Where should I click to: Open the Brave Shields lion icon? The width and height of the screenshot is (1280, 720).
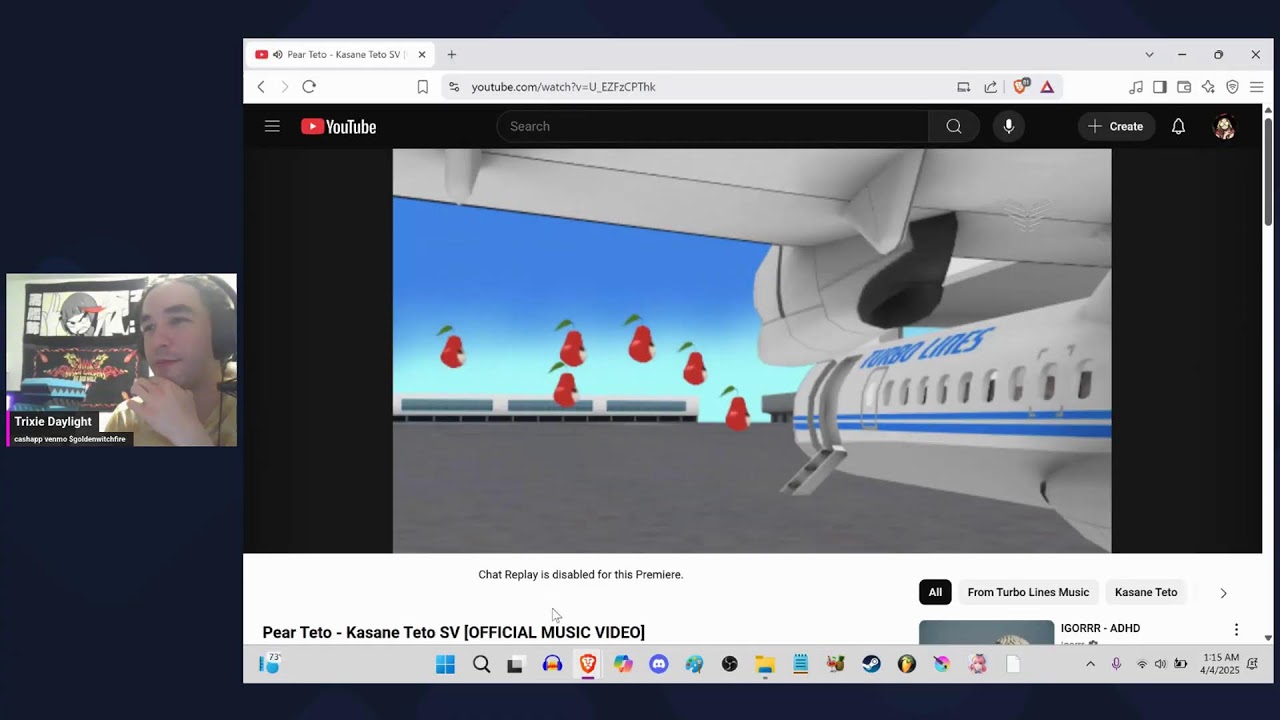click(x=1020, y=87)
